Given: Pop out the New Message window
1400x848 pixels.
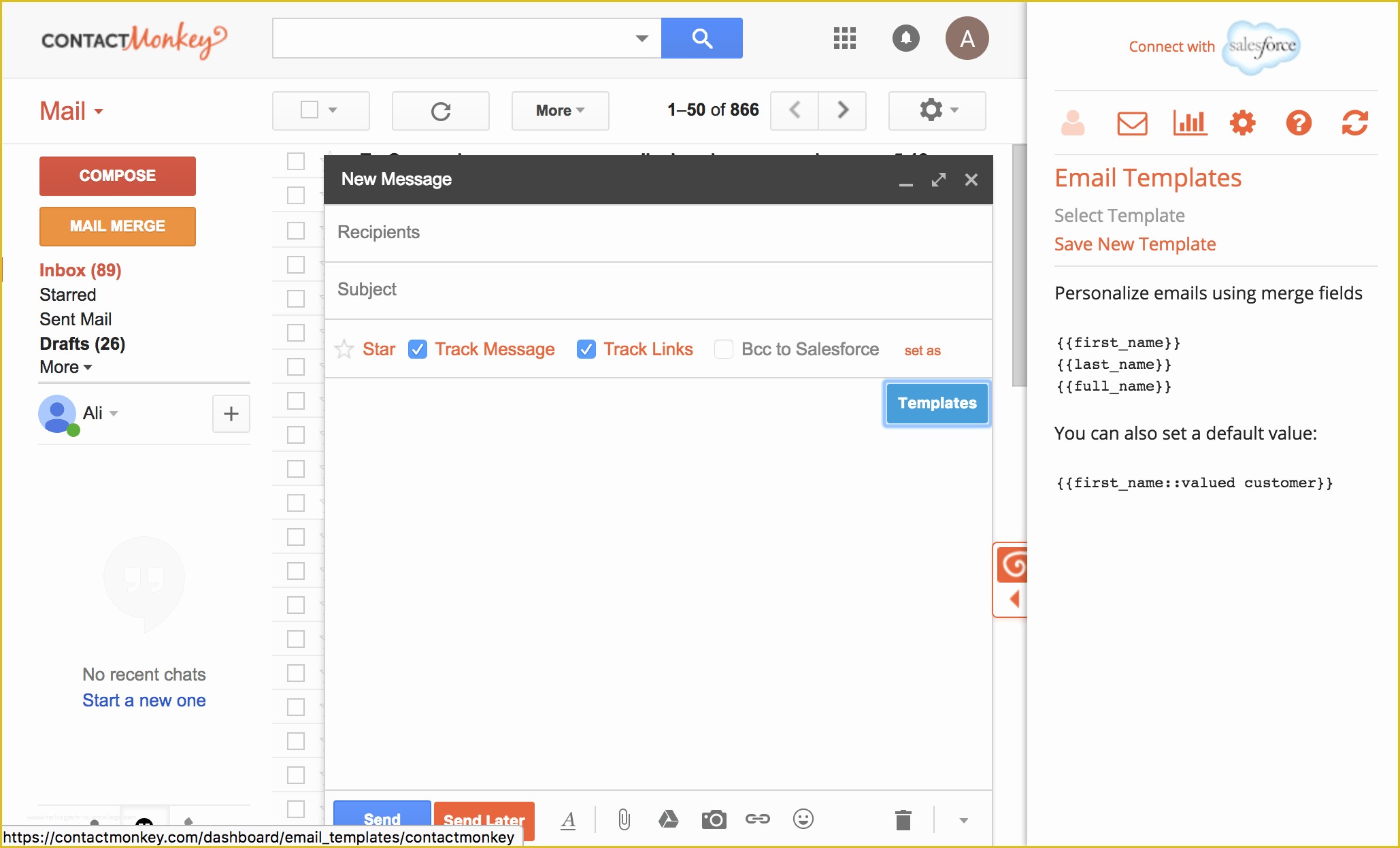Looking at the screenshot, I should pyautogui.click(x=938, y=180).
